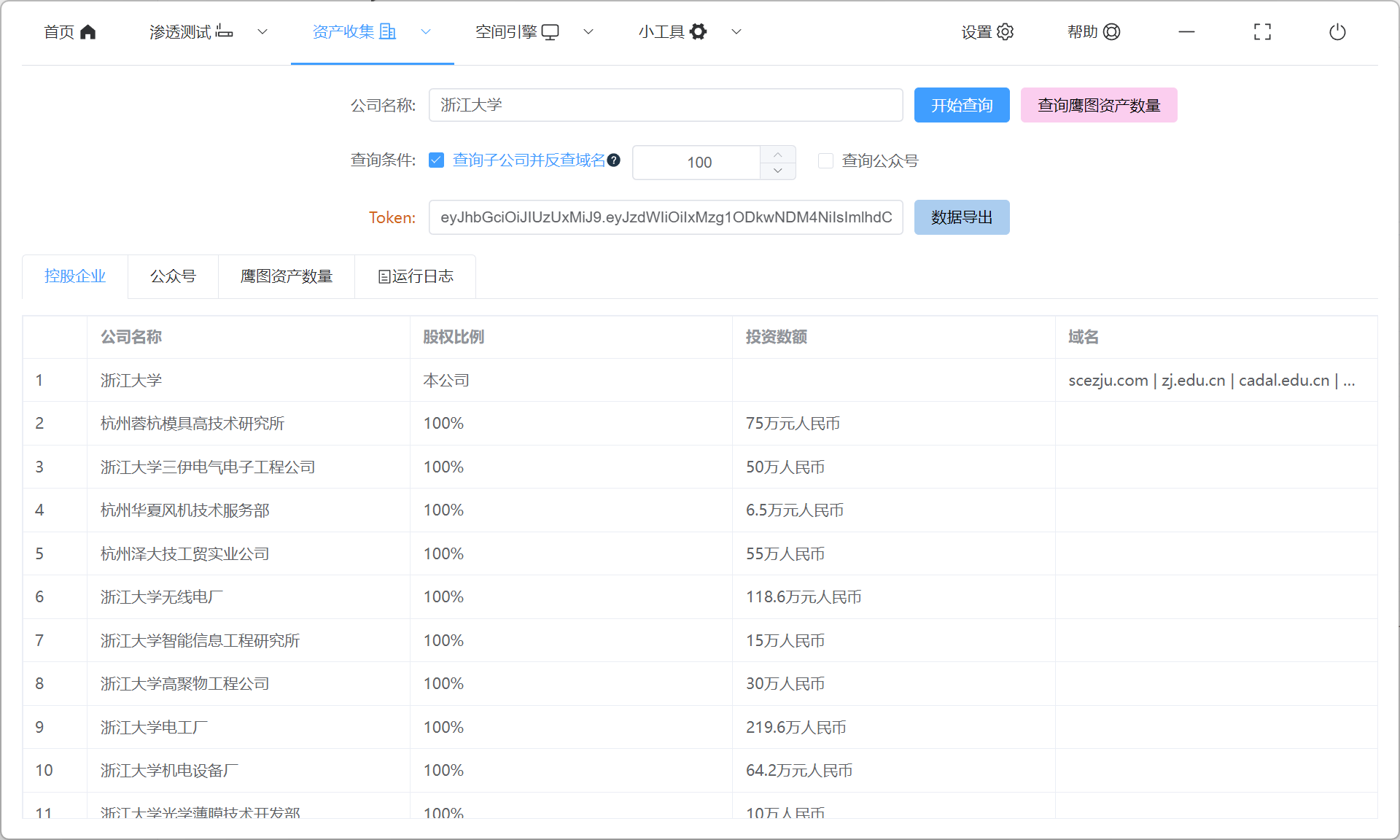The image size is (1400, 840).
Task: Click the power exit icon
Action: point(1337,32)
